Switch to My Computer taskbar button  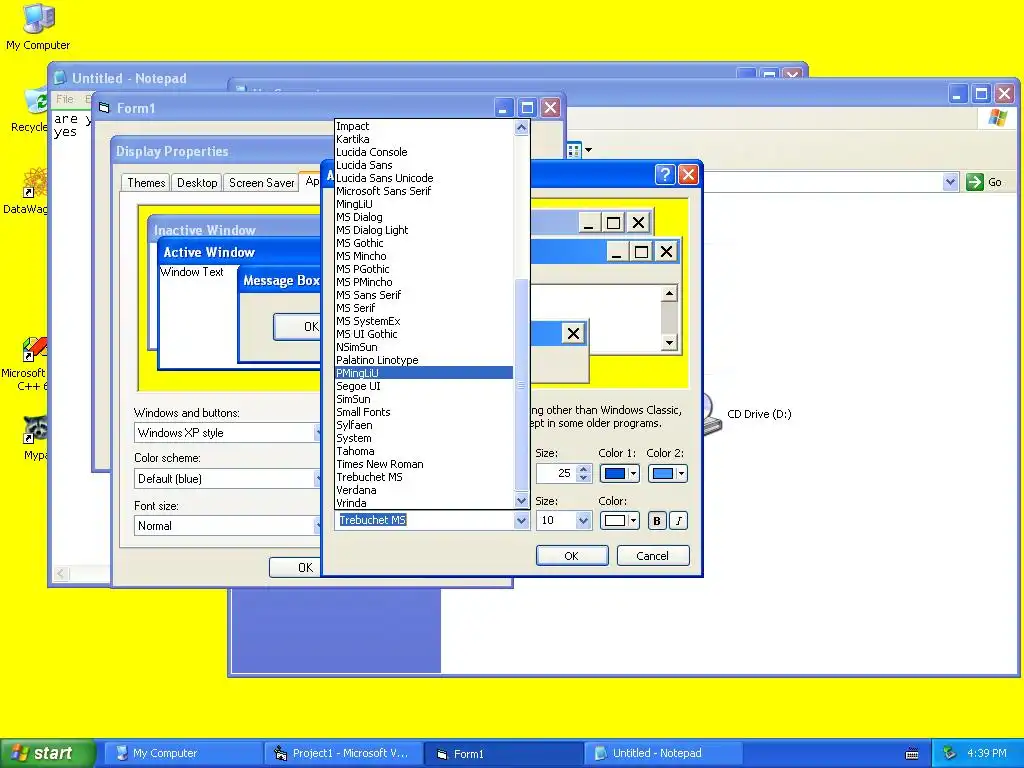pos(183,754)
